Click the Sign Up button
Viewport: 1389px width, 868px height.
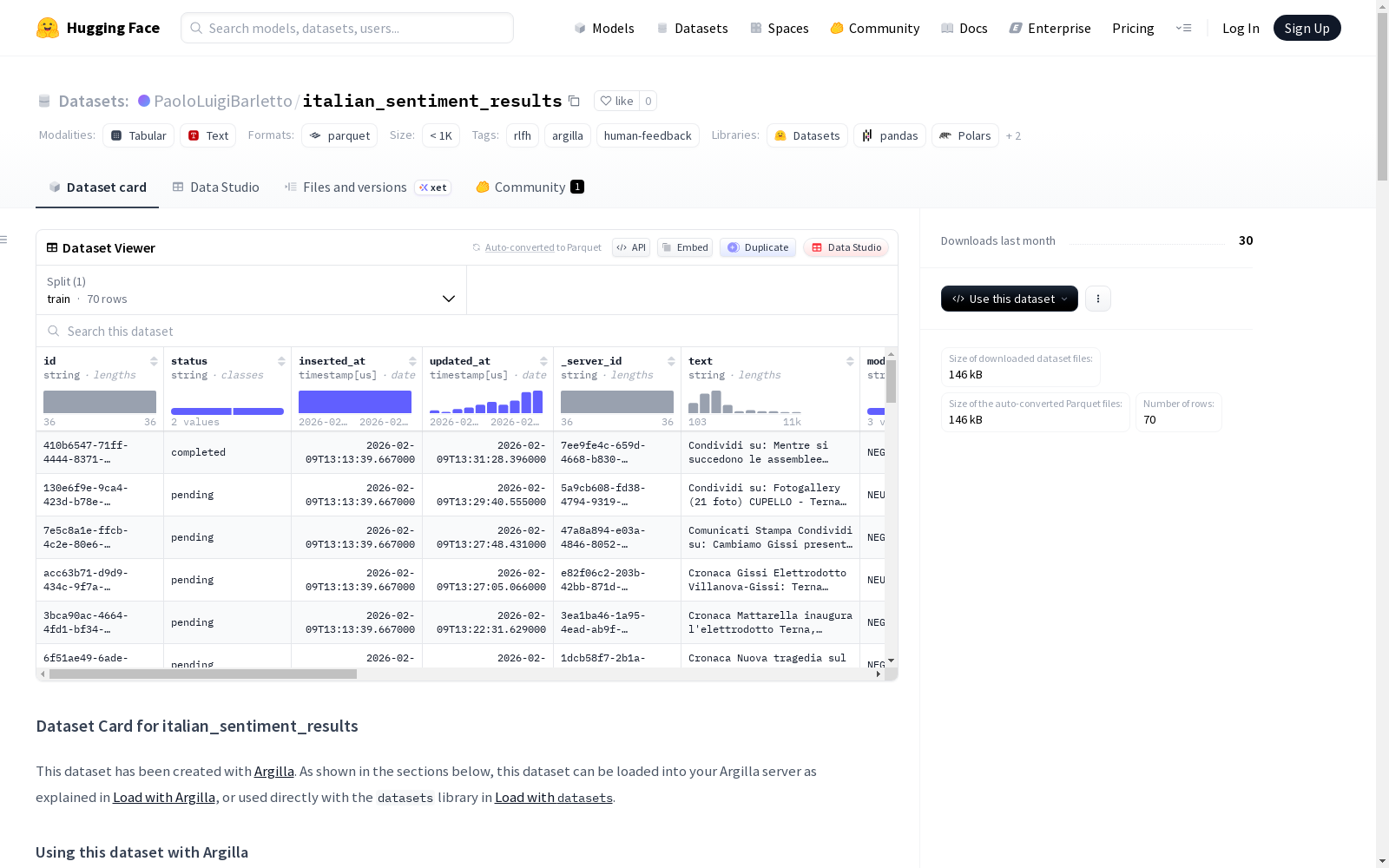tap(1307, 28)
